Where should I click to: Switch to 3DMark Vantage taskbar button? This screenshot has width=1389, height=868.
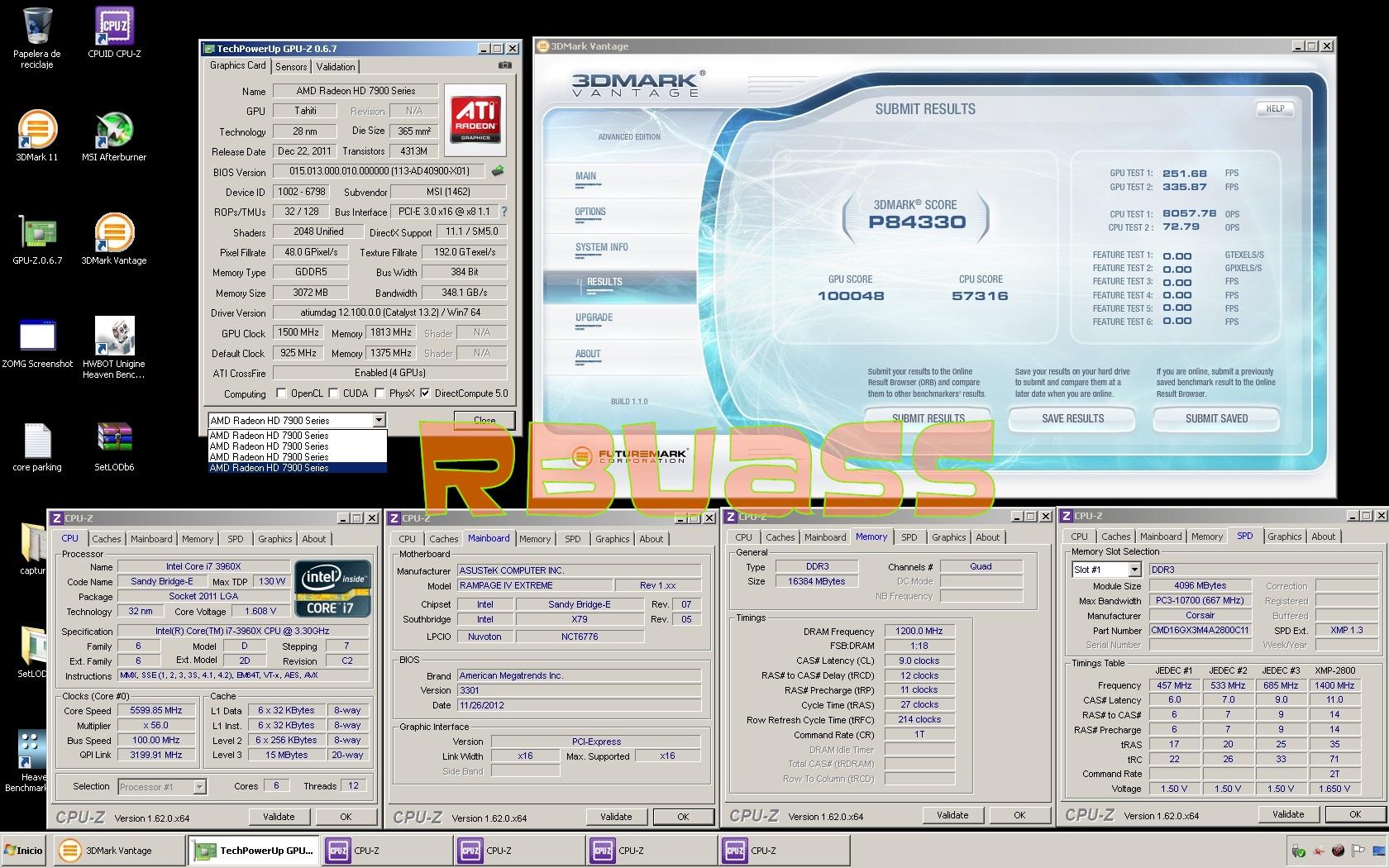click(x=119, y=850)
